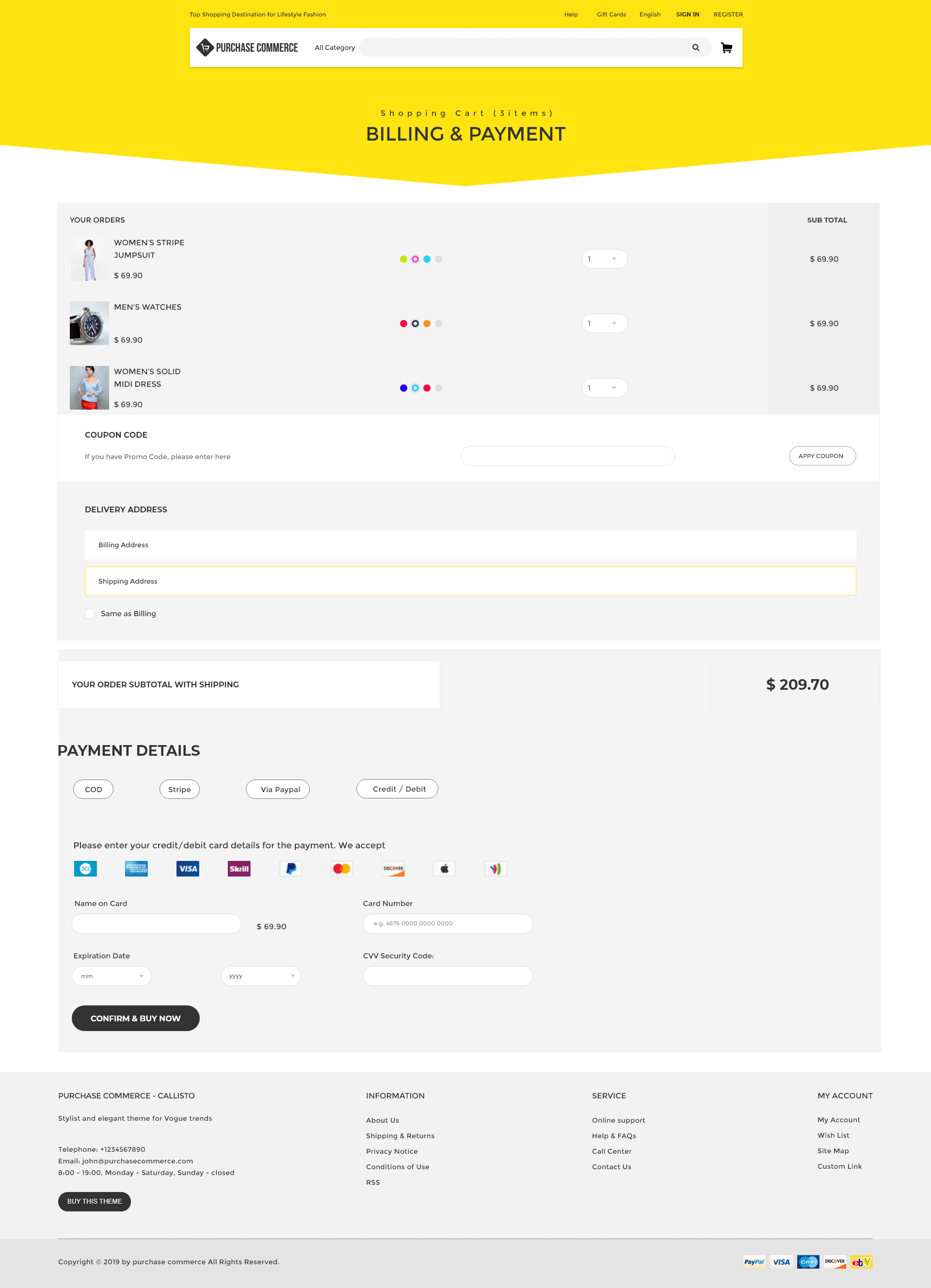The image size is (931, 1288).
Task: Click the shopping cart icon
Action: (726, 47)
